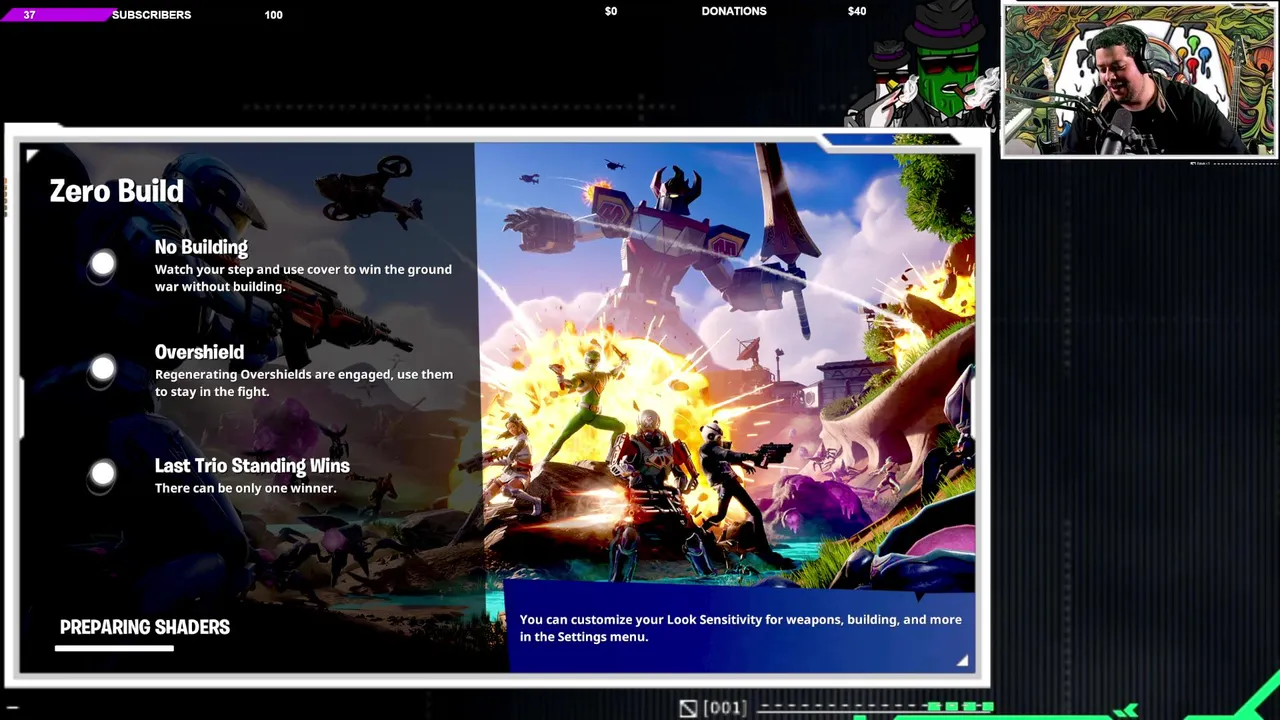Click the [001] counter in bottom overlay

pyautogui.click(x=725, y=708)
